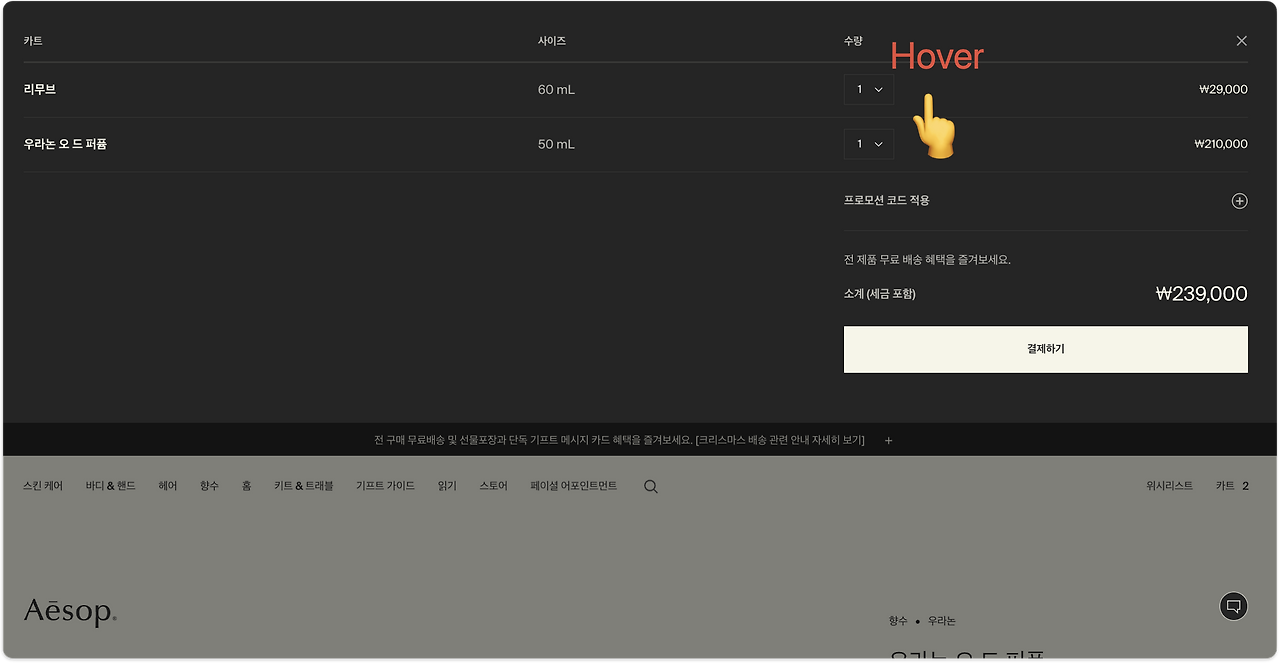1280x664 pixels.
Task: Click 향수 breadcrumb link
Action: pos(898,621)
